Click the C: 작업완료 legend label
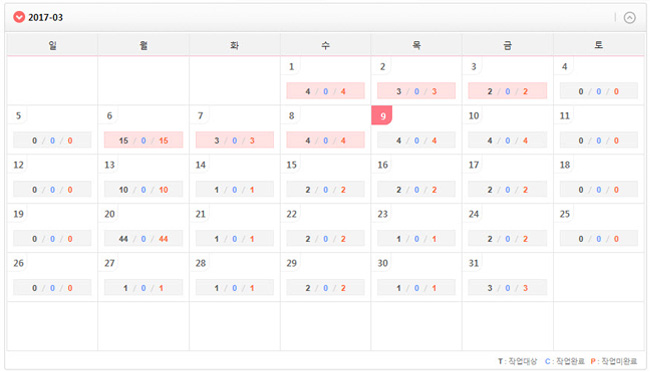The width and height of the screenshot is (650, 372). coord(565,361)
